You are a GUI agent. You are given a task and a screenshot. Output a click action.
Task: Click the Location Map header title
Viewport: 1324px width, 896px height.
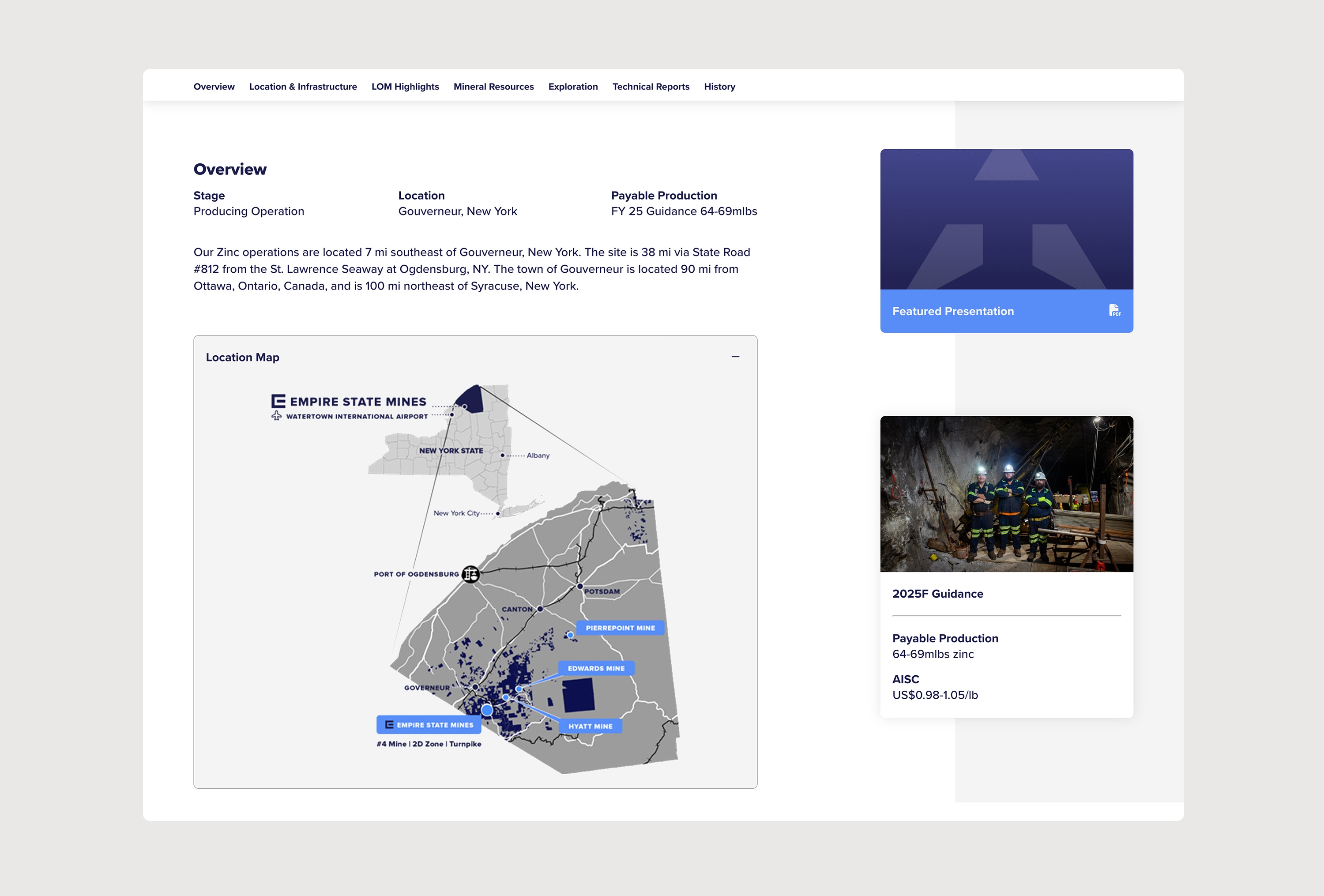coord(243,357)
